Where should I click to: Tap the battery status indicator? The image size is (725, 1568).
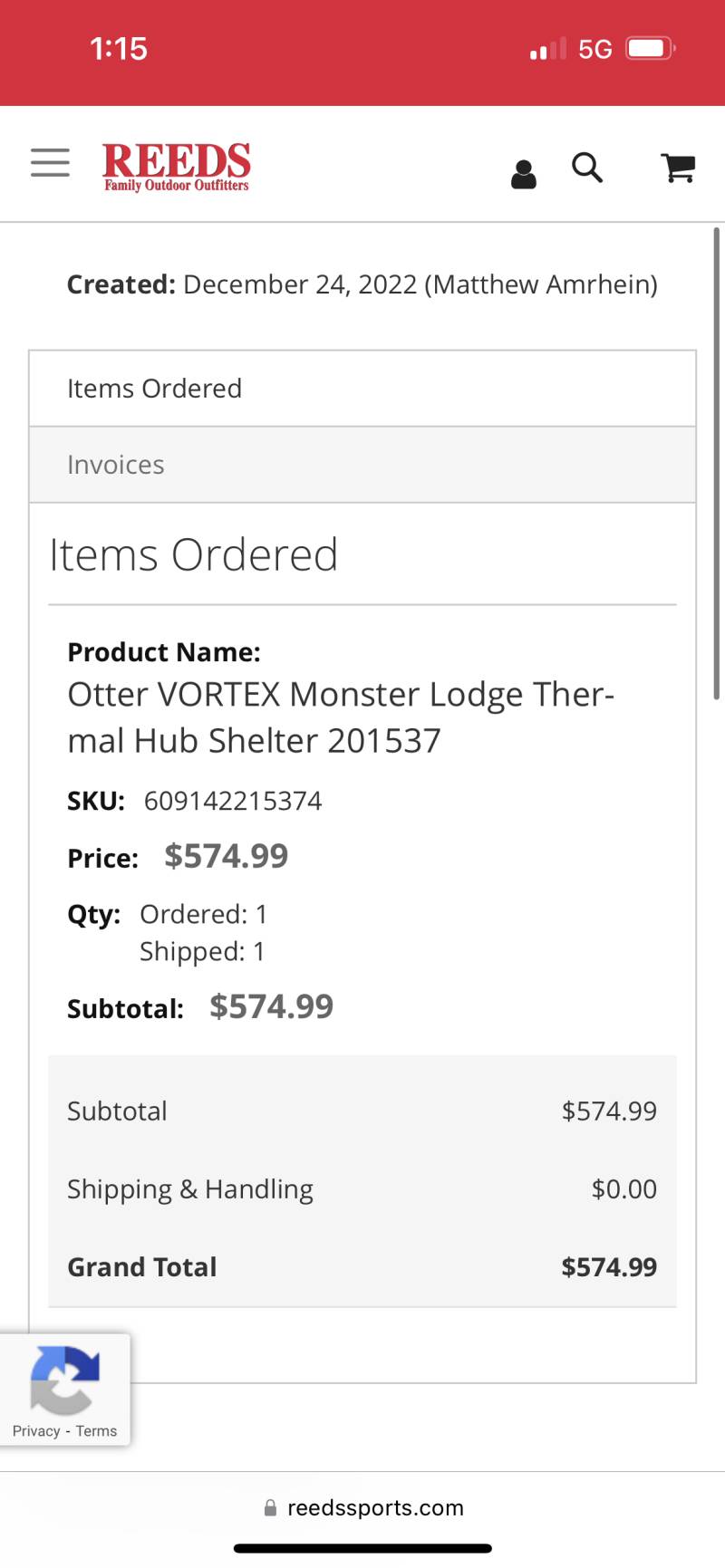coord(651,48)
